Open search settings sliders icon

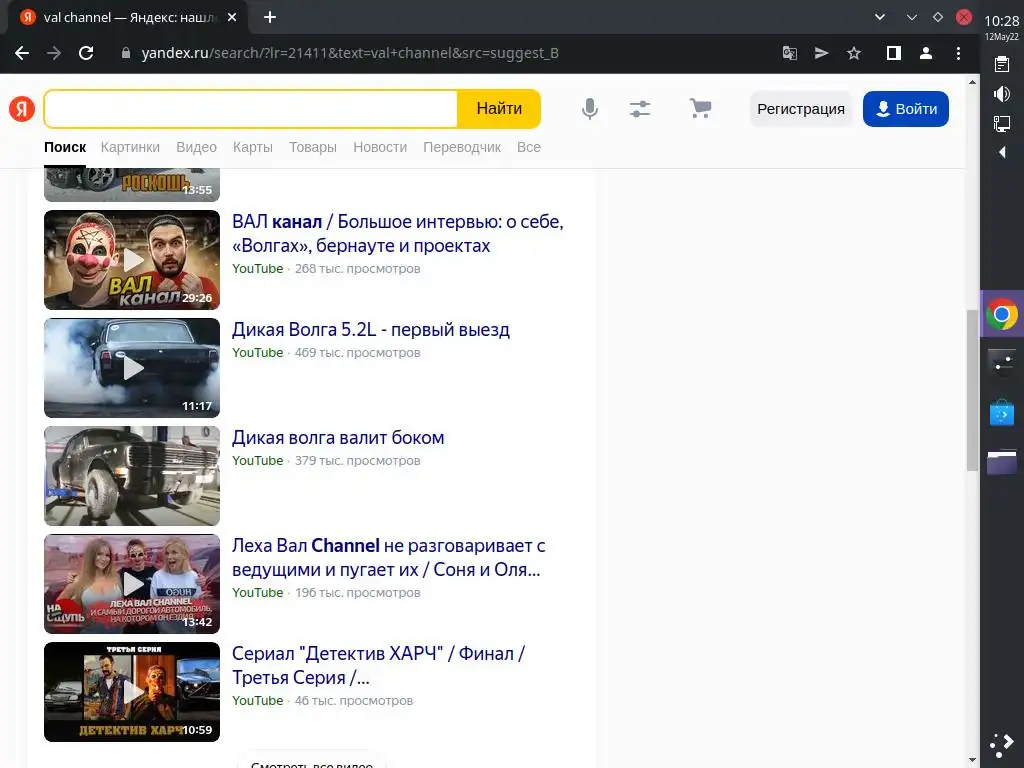(640, 108)
